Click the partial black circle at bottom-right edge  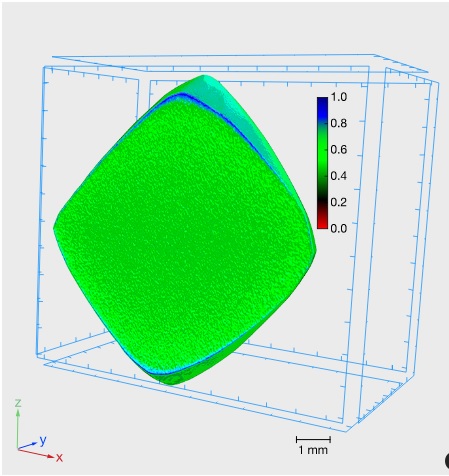[447, 461]
